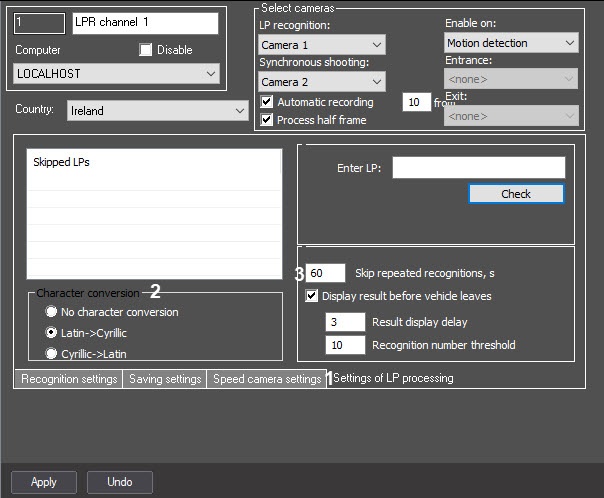The width and height of the screenshot is (604, 498).
Task: Click the Result display delay field
Action: point(345,322)
